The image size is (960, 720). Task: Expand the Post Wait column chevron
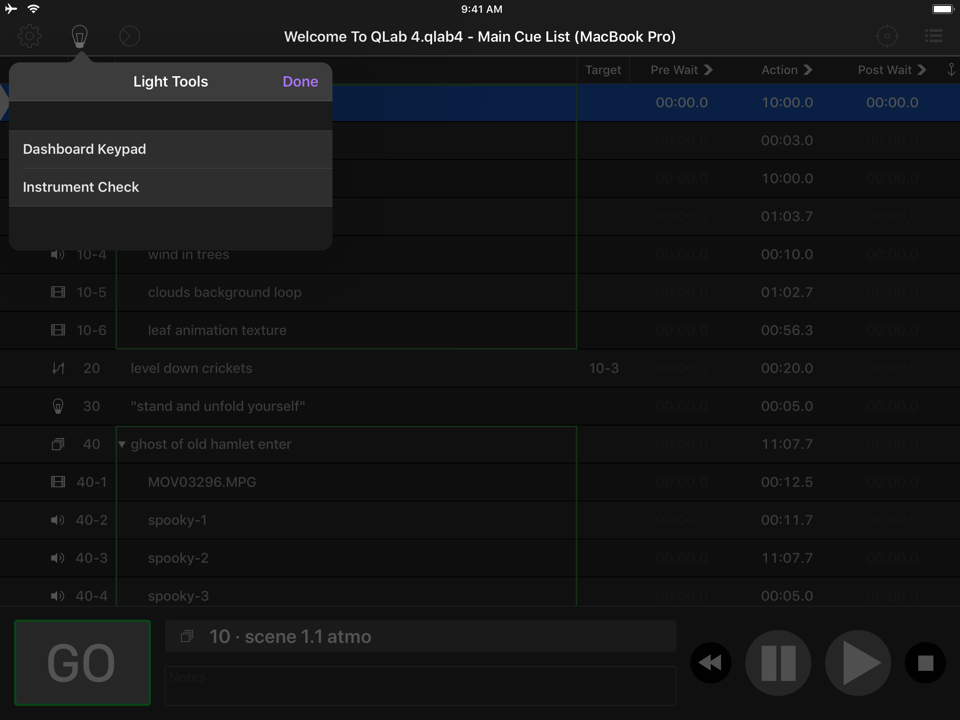(922, 70)
